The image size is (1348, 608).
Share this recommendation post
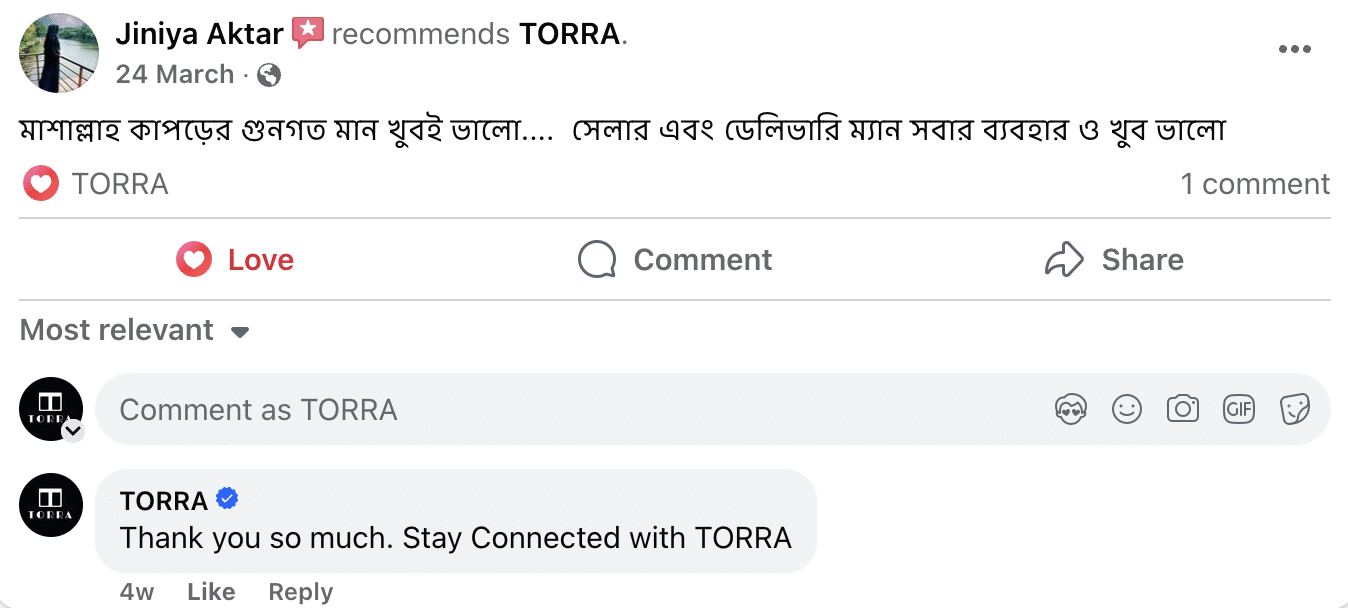pos(1114,260)
